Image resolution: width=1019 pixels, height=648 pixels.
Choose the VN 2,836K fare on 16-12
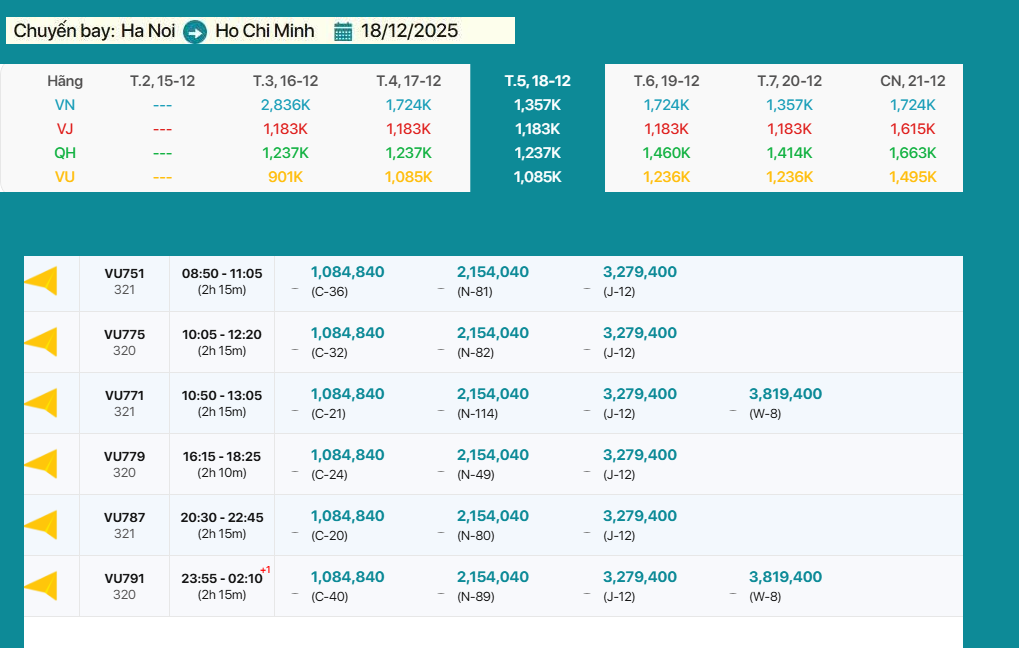[285, 105]
